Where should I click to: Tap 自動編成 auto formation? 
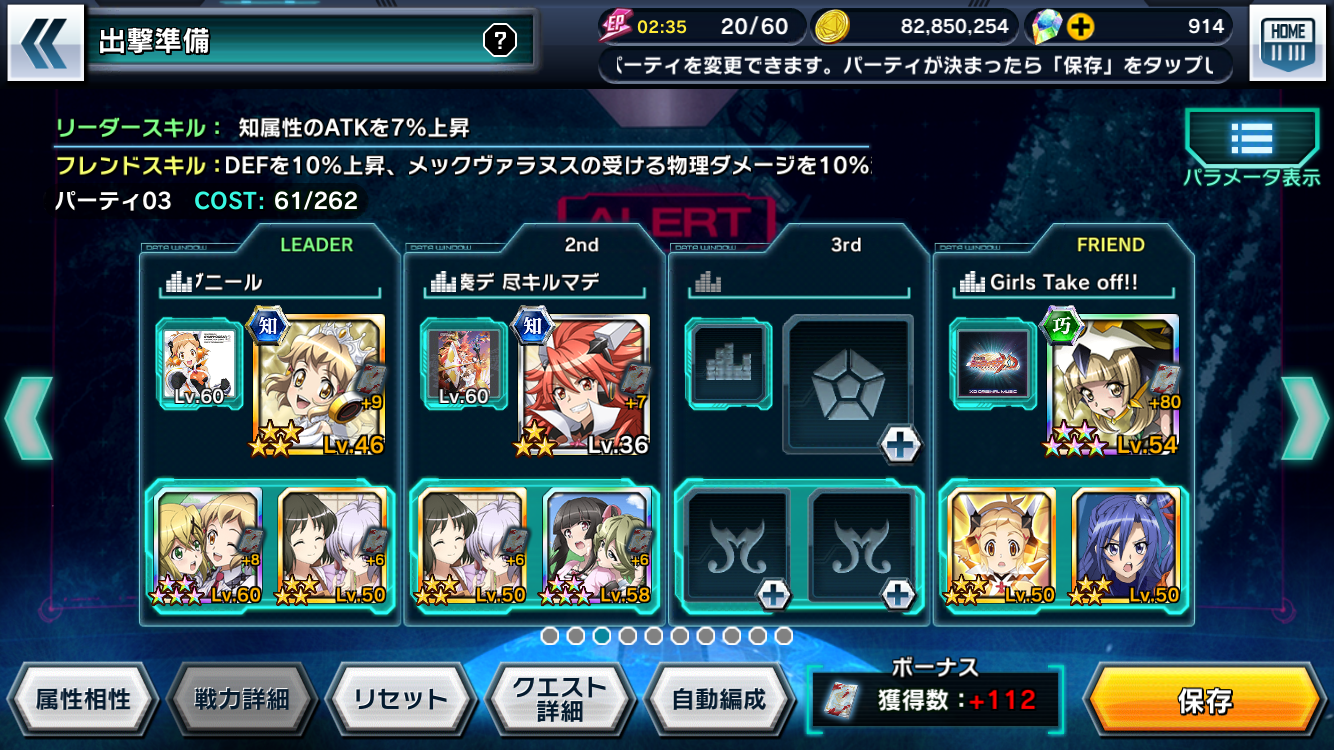coord(718,699)
